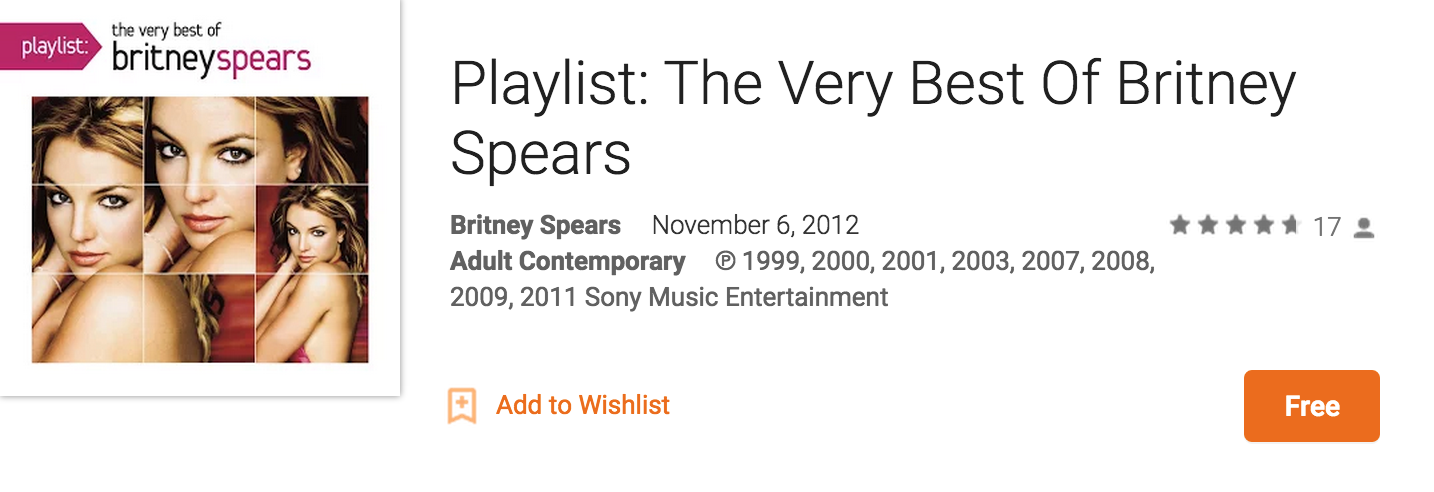The width and height of the screenshot is (1434, 492).
Task: Click the person icon beside rating count
Action: (1363, 227)
